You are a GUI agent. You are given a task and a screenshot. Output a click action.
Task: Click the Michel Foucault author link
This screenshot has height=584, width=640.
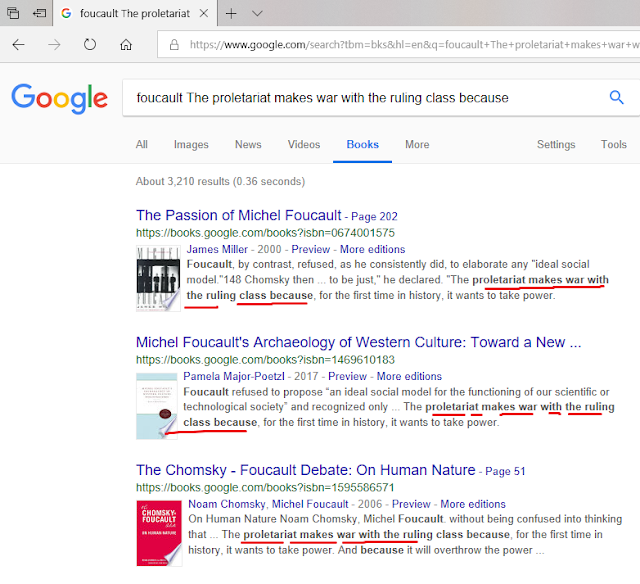point(310,504)
